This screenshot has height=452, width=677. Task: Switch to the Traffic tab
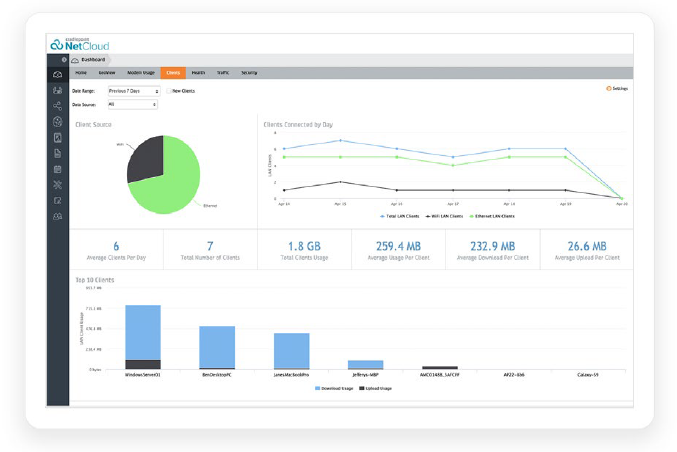pos(223,73)
